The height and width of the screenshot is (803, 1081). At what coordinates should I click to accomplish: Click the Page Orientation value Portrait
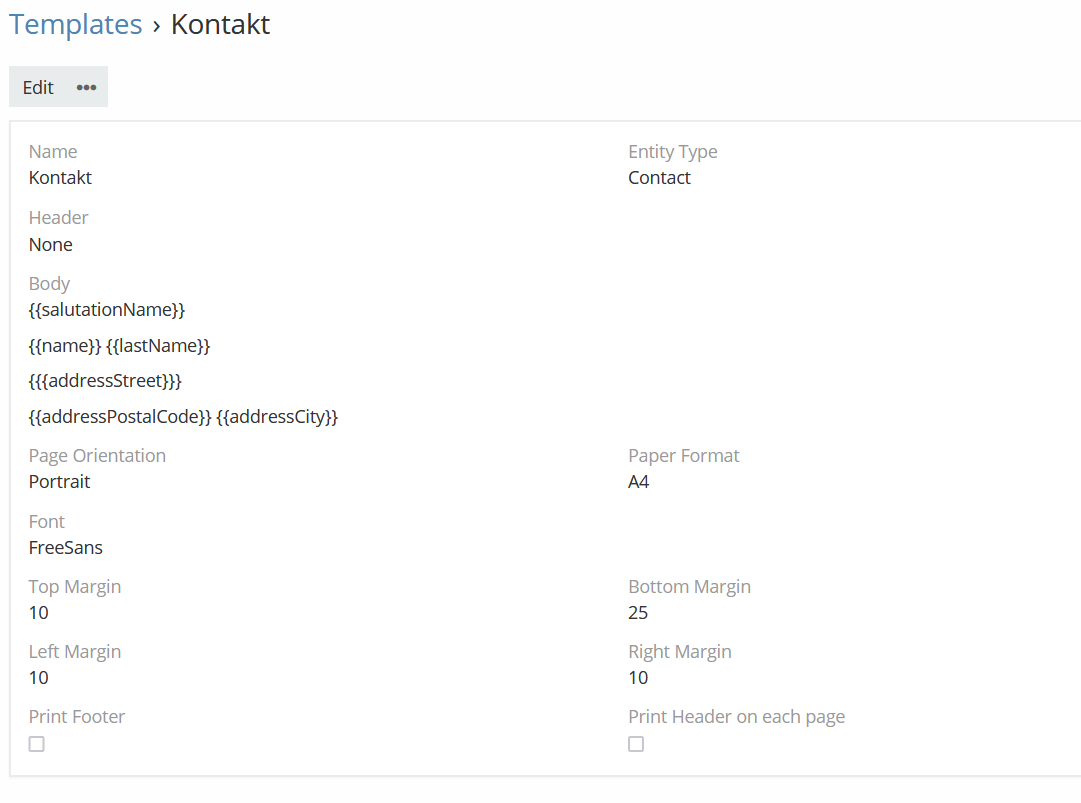59,482
